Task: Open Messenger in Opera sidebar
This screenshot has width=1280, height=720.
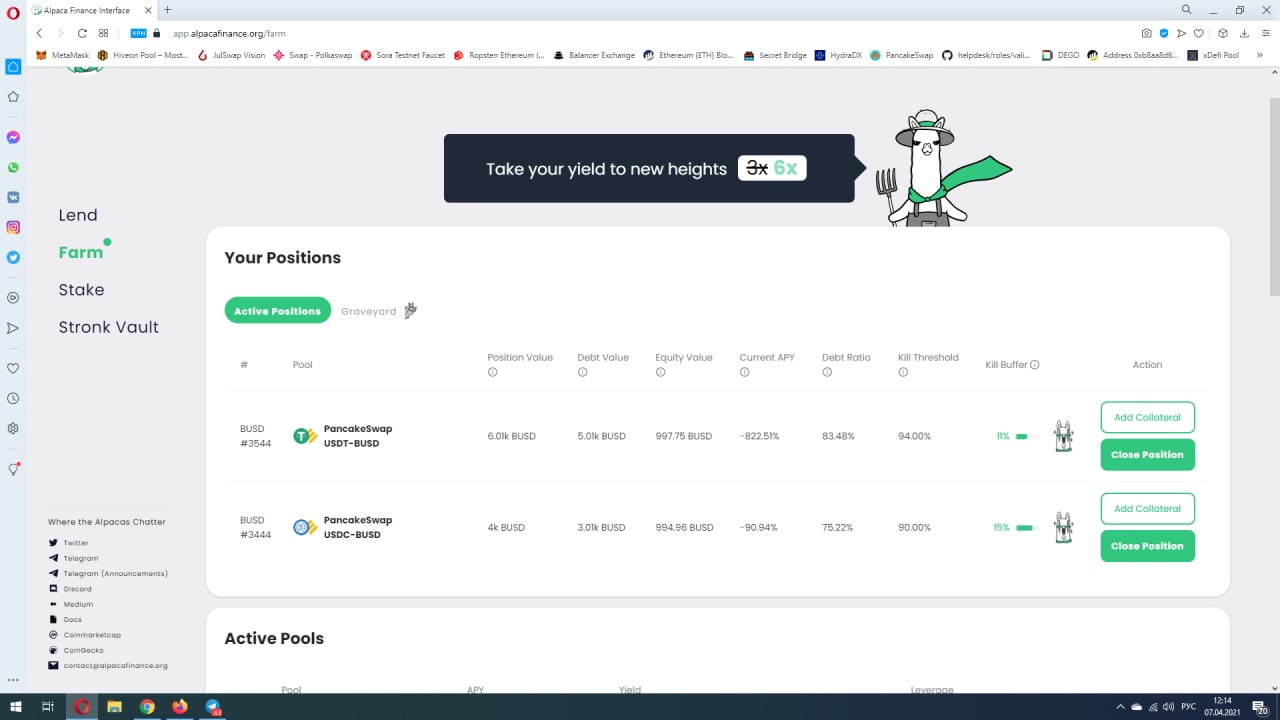Action: pyautogui.click(x=13, y=137)
